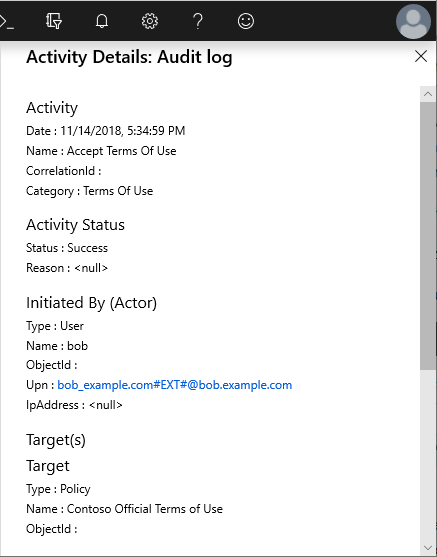Open the portal settings gear
Screen dimensions: 437x557
pyautogui.click(x=150, y=21)
